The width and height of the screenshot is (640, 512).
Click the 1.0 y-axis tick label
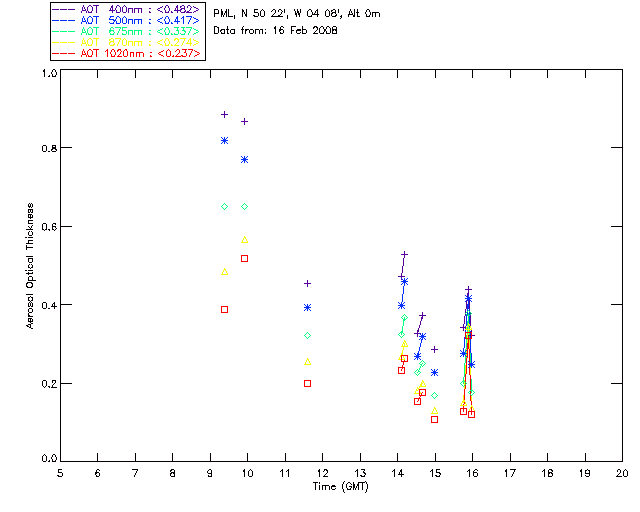point(49,73)
